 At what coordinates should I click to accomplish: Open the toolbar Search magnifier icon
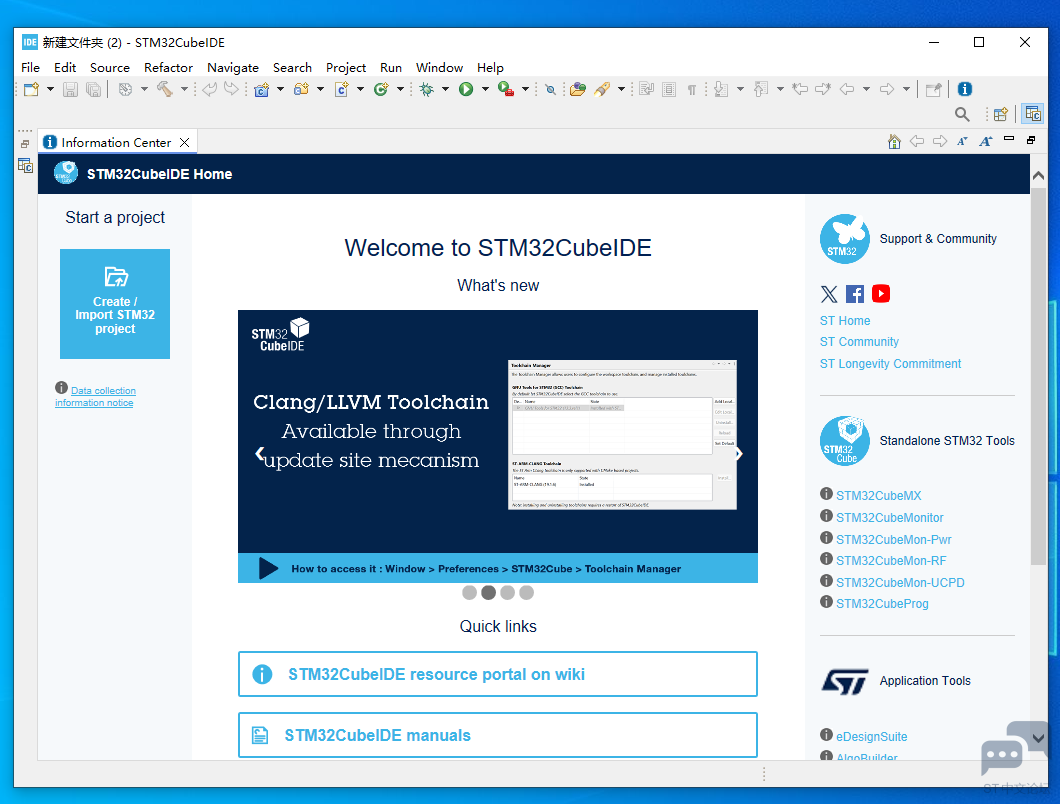(962, 114)
